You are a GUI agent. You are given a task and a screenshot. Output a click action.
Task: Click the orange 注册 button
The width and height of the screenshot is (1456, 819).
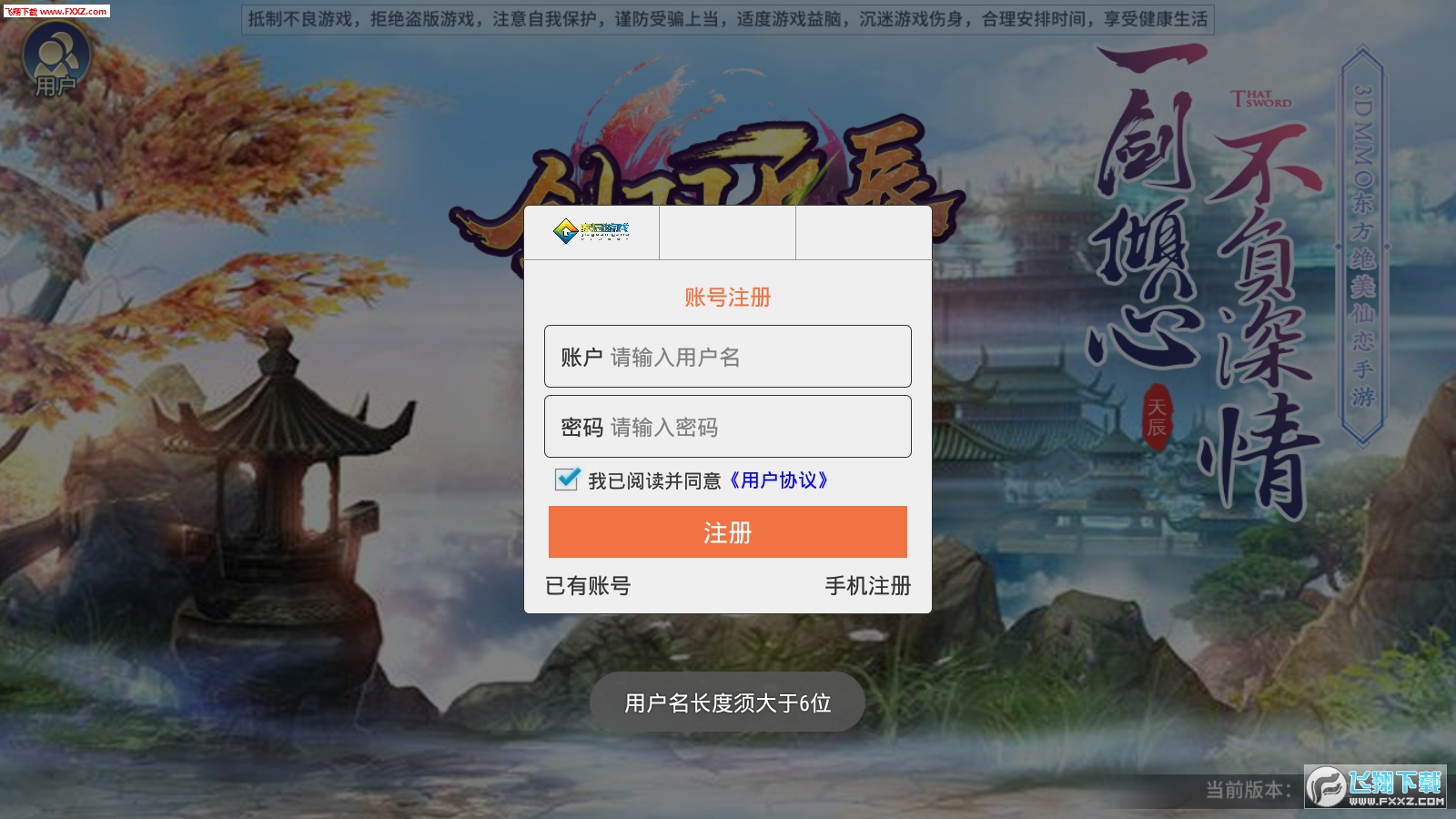(728, 532)
